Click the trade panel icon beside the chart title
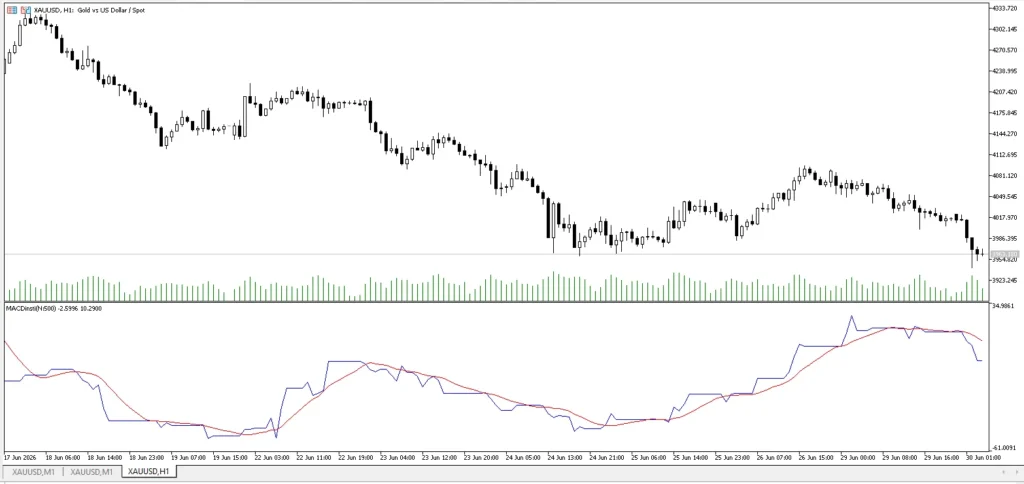Viewport: 1024px width, 484px height. [x=25, y=10]
